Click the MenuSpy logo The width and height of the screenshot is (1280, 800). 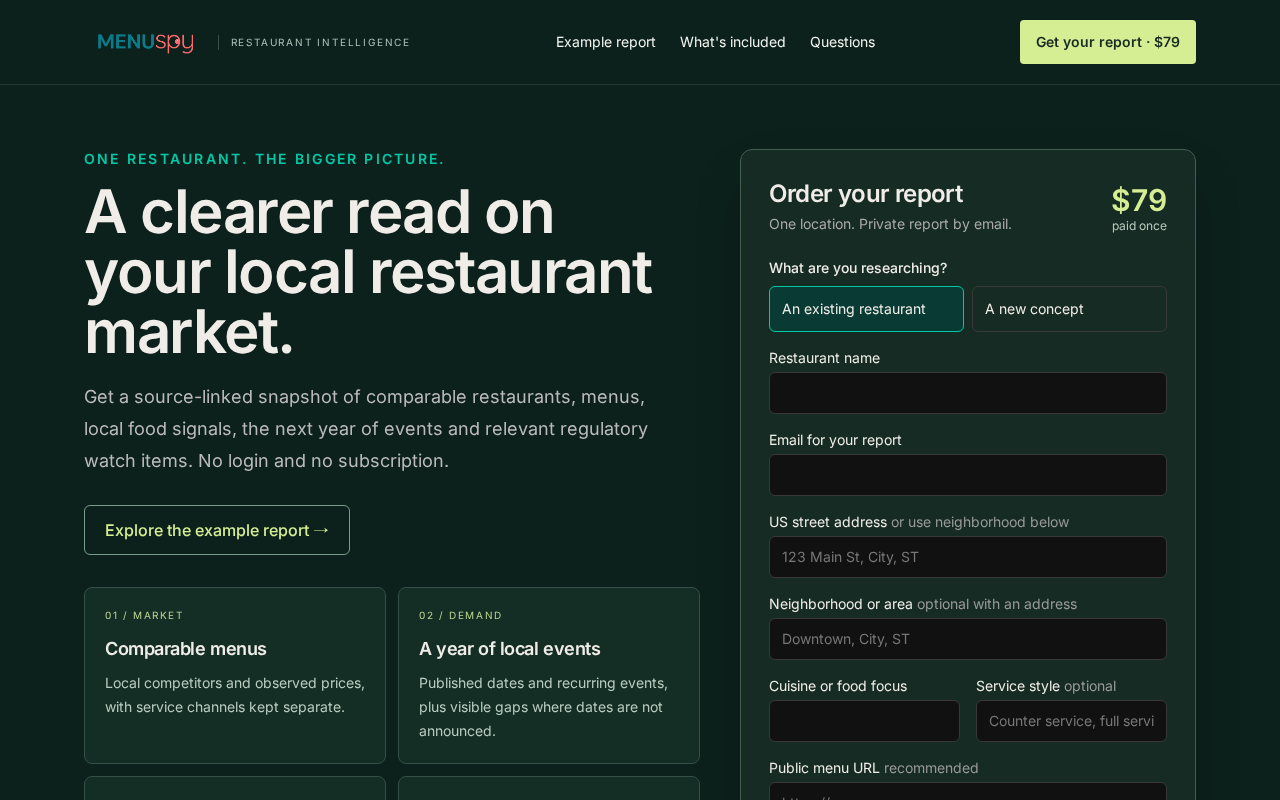tap(146, 42)
